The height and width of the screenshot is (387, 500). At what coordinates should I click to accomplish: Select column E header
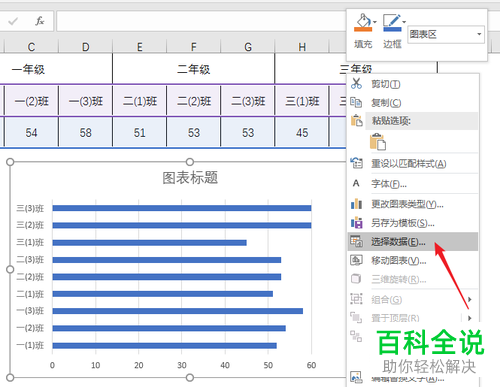(140, 47)
